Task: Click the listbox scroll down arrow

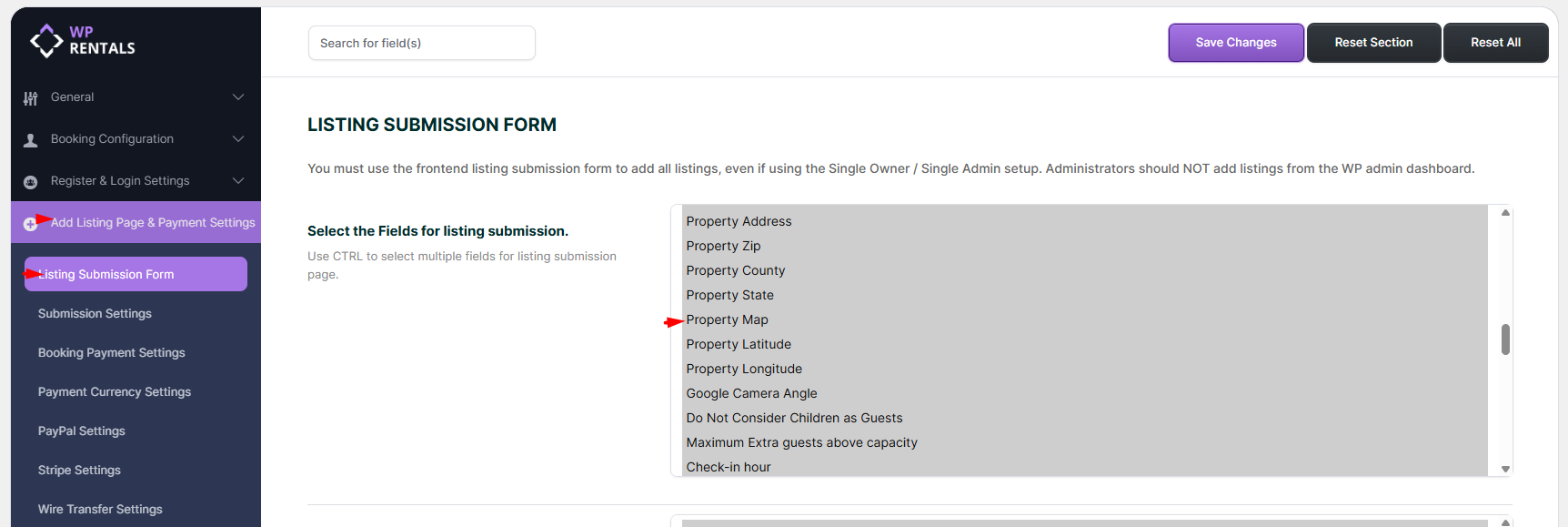Action: coord(1505,469)
